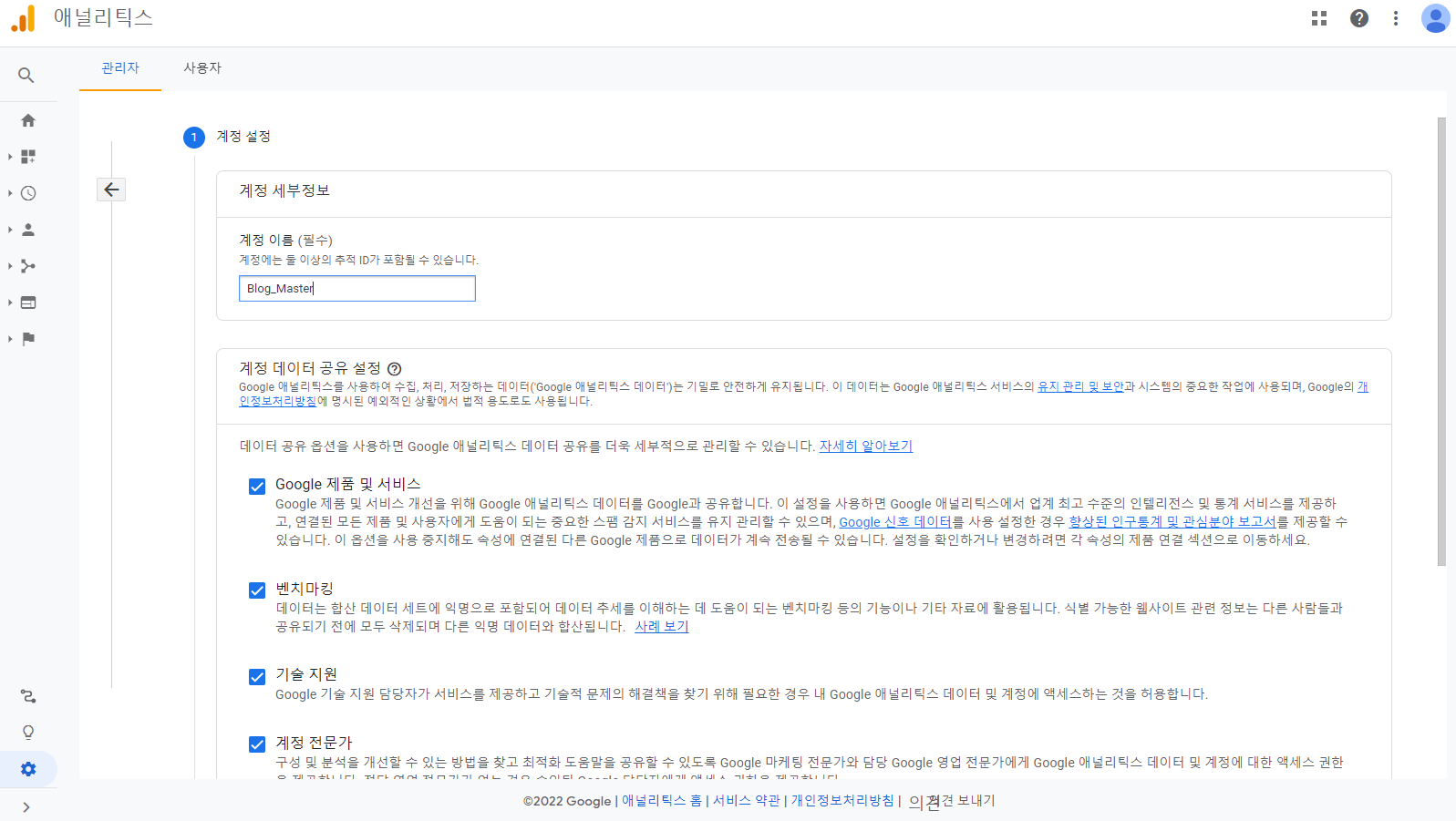Viewport: 1456px width, 821px height.
Task: Open the 자세히 알아보기 link
Action: 866,446
